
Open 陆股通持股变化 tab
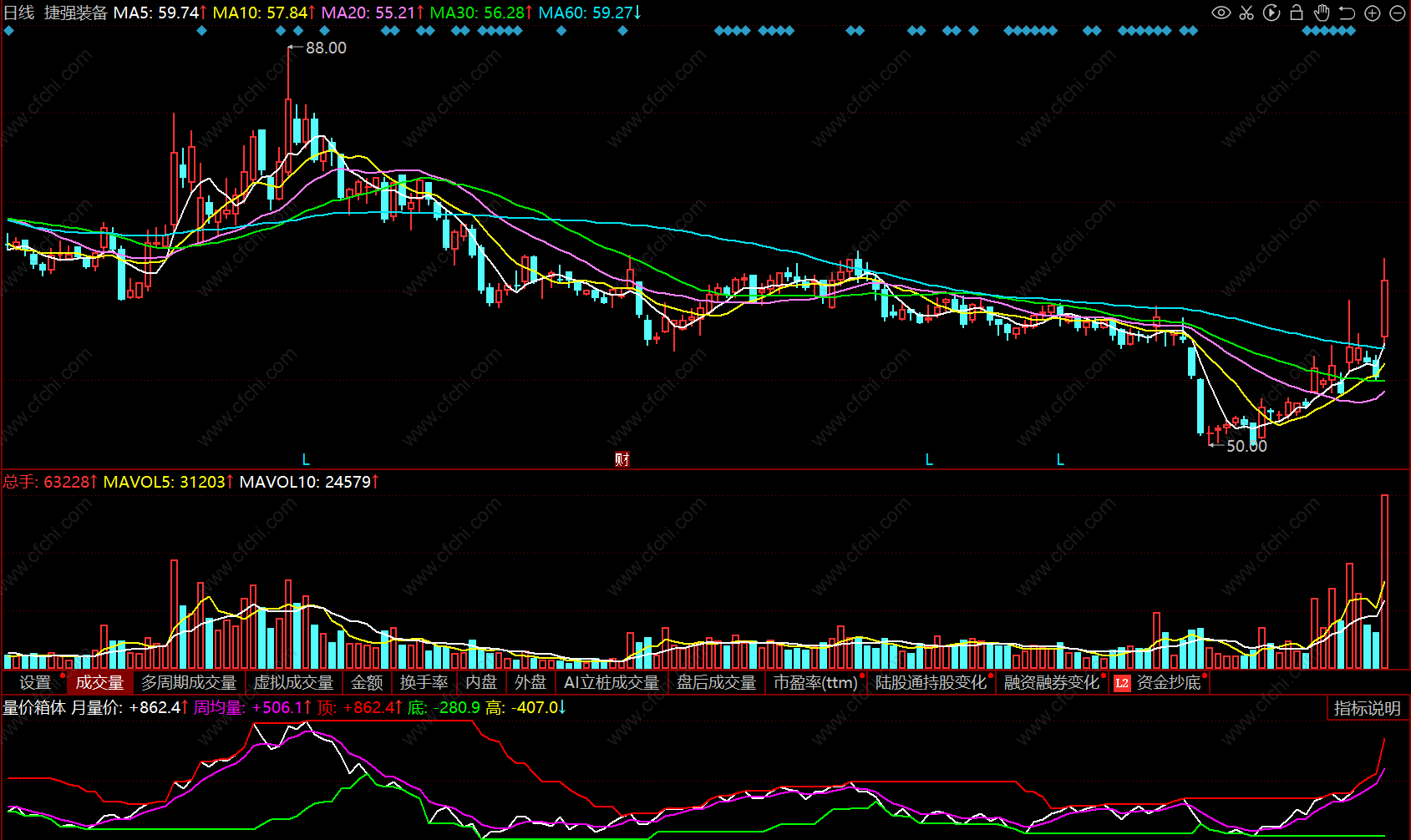(x=931, y=683)
